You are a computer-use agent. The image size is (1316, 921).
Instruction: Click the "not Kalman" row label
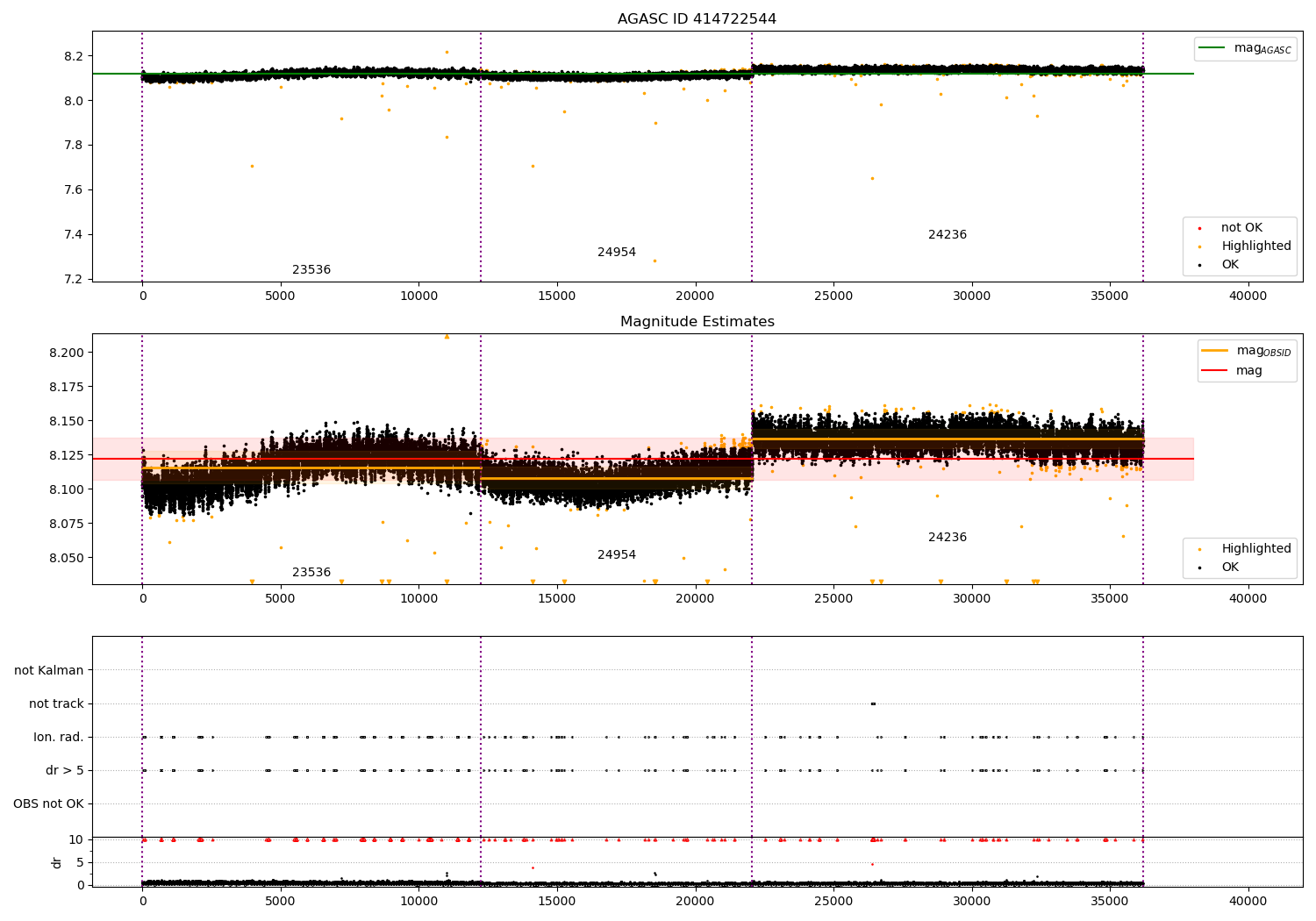(49, 671)
